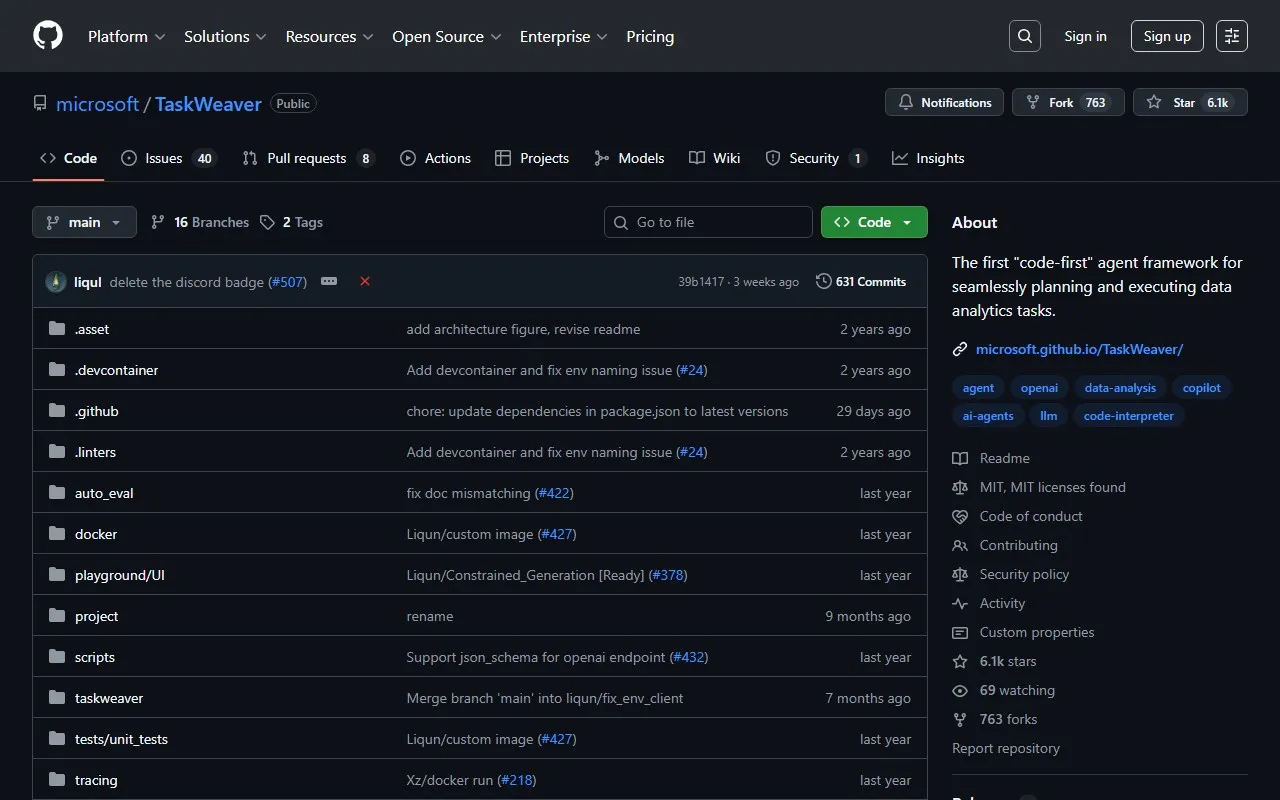Screen dimensions: 1280x800
Task: Expand commit message ellipsis icon
Action: pos(329,282)
